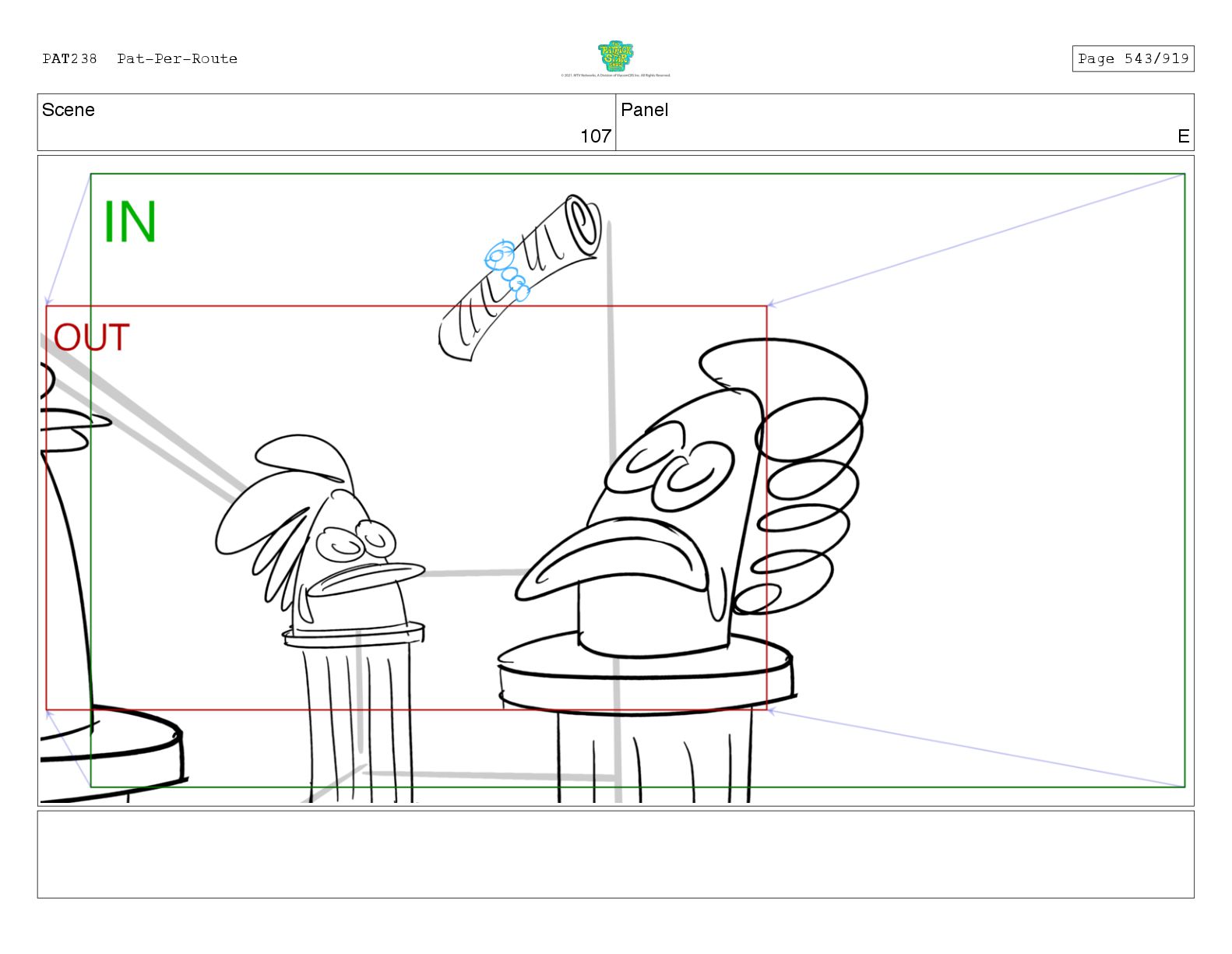Click the green 'IN' camera label
1232x954 pixels.
[130, 222]
